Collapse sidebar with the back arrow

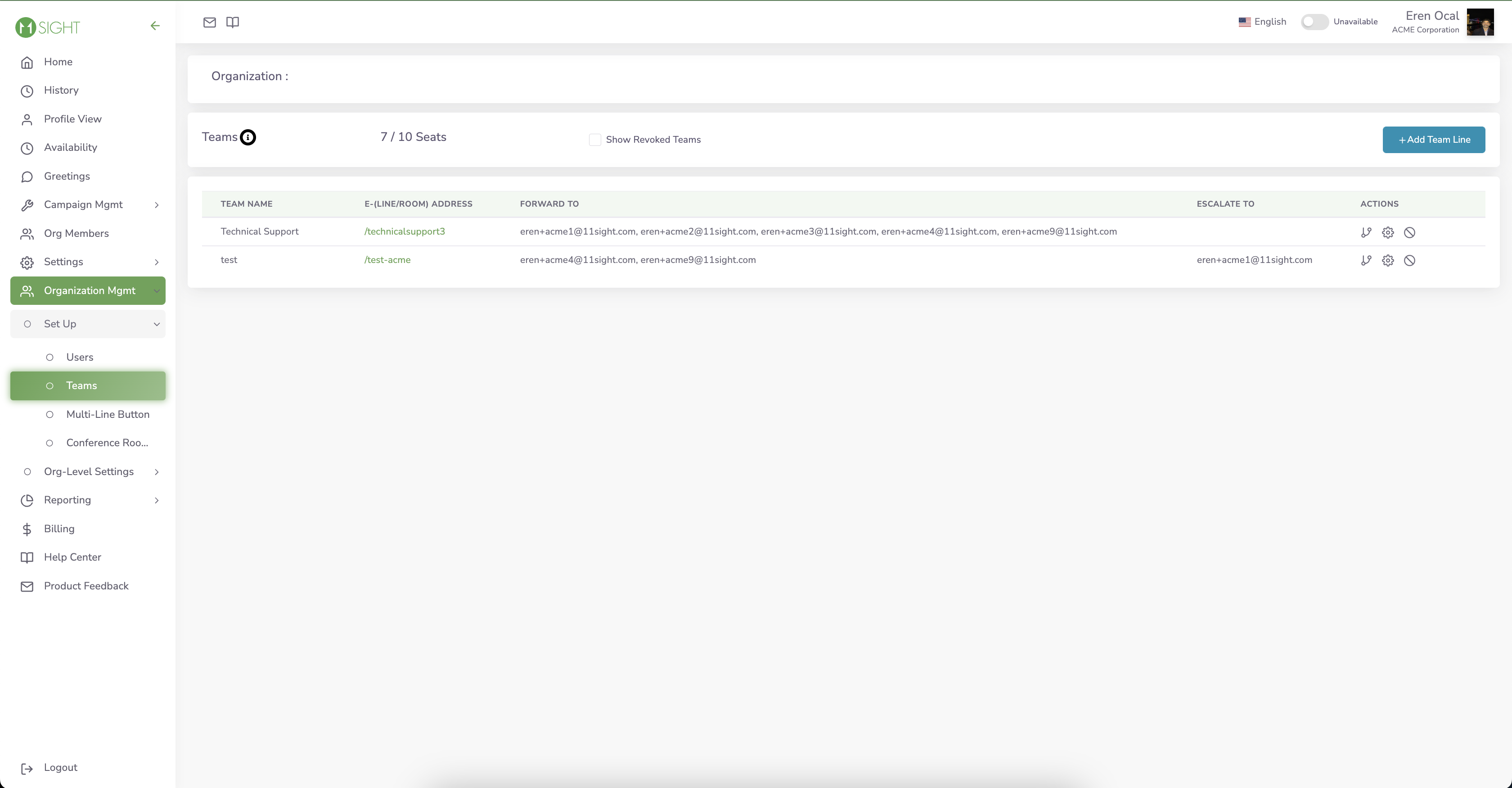coord(155,26)
